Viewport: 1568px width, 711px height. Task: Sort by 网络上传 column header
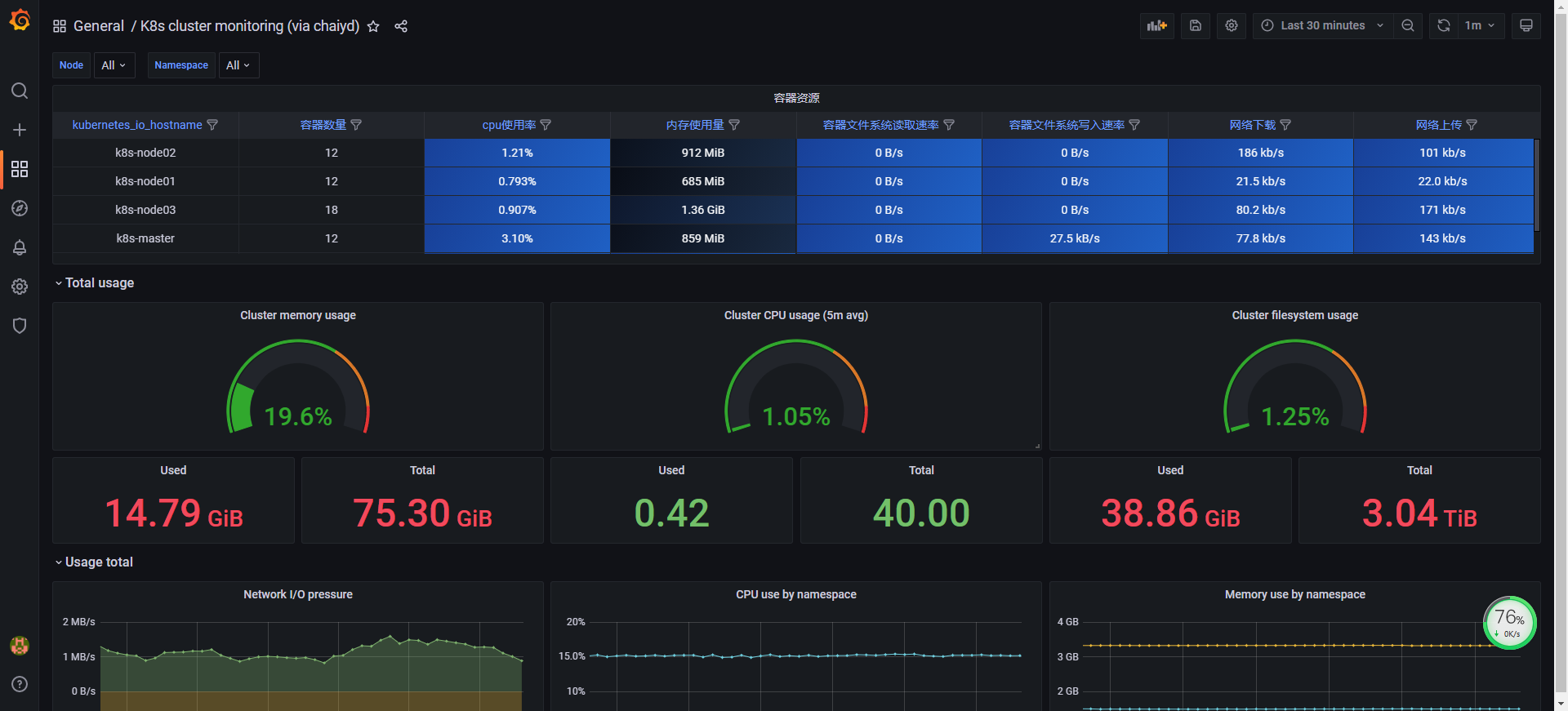click(1439, 125)
